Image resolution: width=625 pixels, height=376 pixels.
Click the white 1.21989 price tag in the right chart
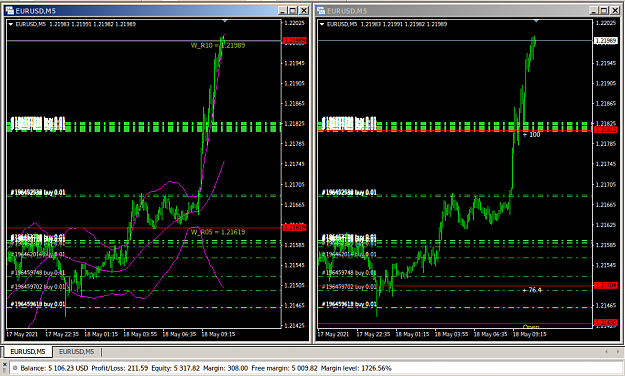[x=606, y=41]
